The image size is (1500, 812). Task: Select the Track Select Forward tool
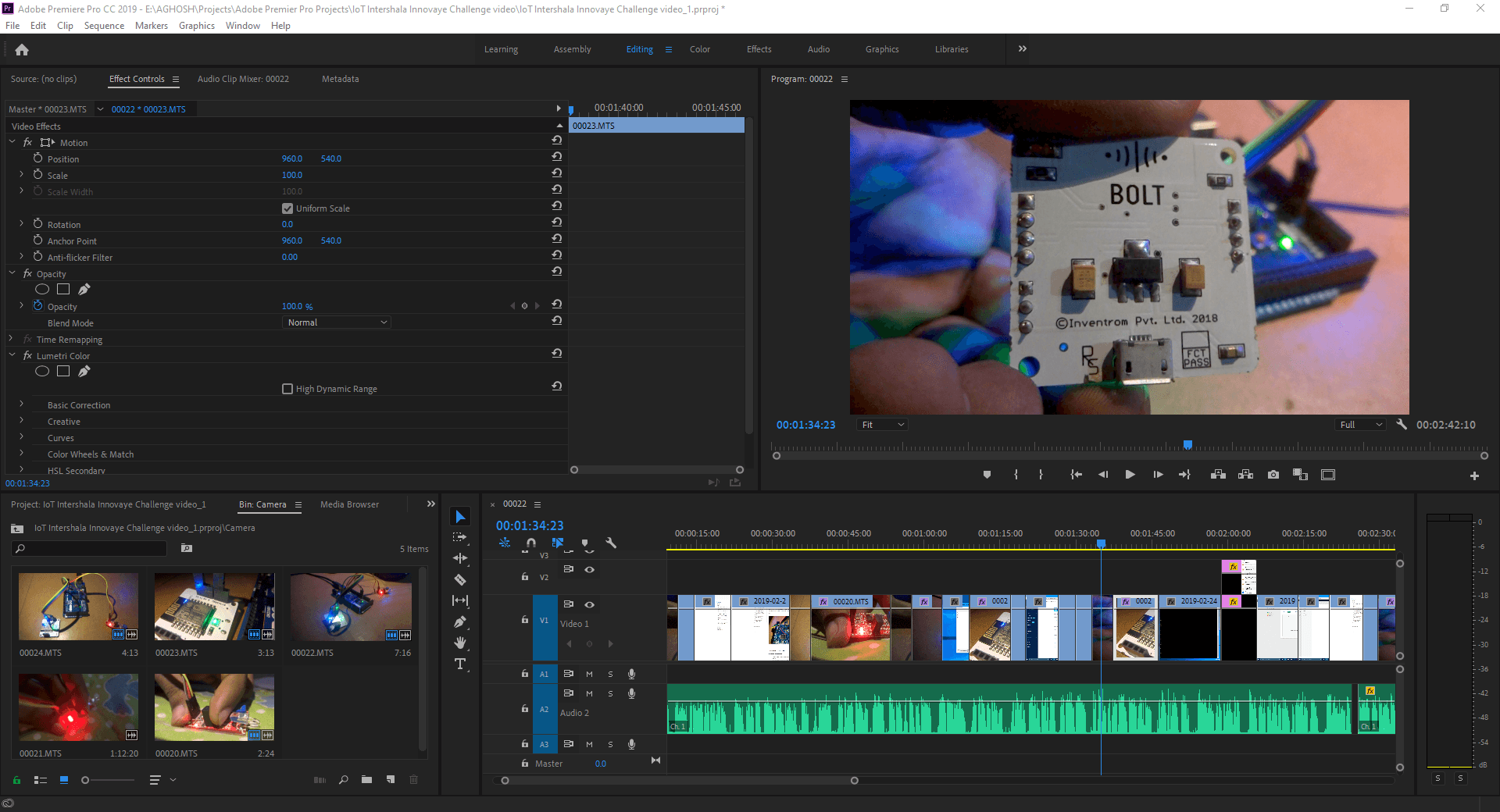(460, 537)
